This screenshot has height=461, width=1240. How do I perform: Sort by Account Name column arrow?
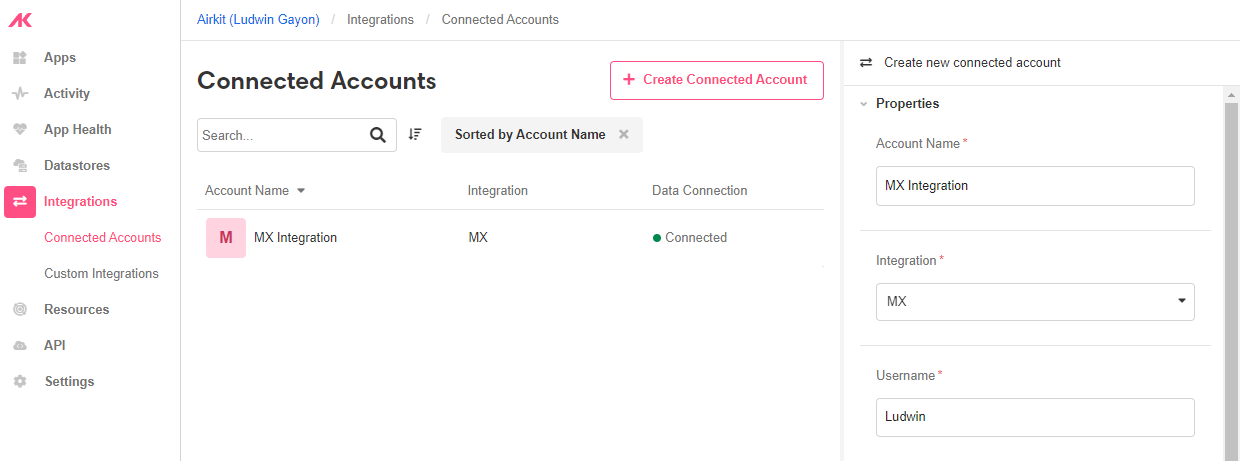(301, 191)
